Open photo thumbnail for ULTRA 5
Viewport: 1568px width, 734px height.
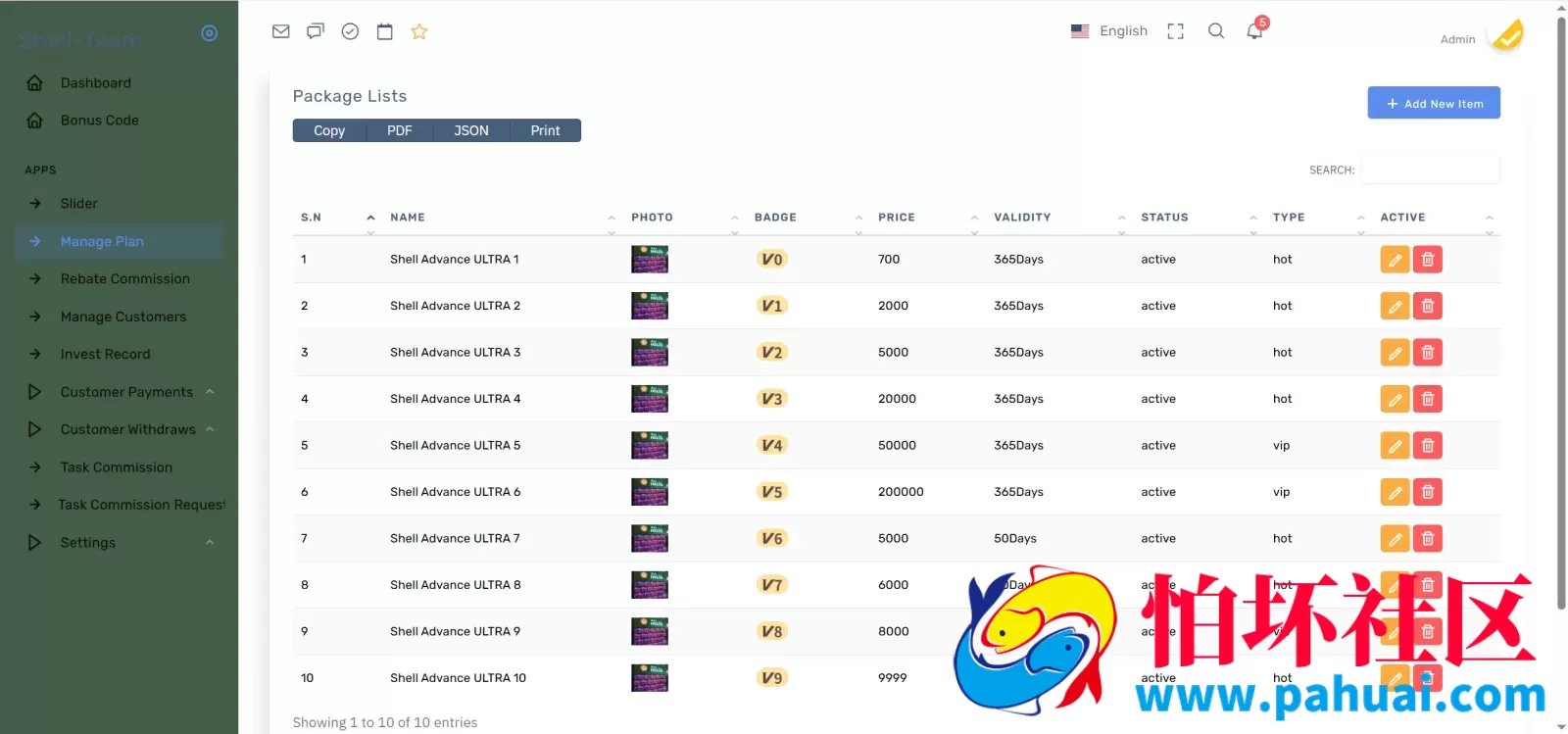tap(650, 446)
